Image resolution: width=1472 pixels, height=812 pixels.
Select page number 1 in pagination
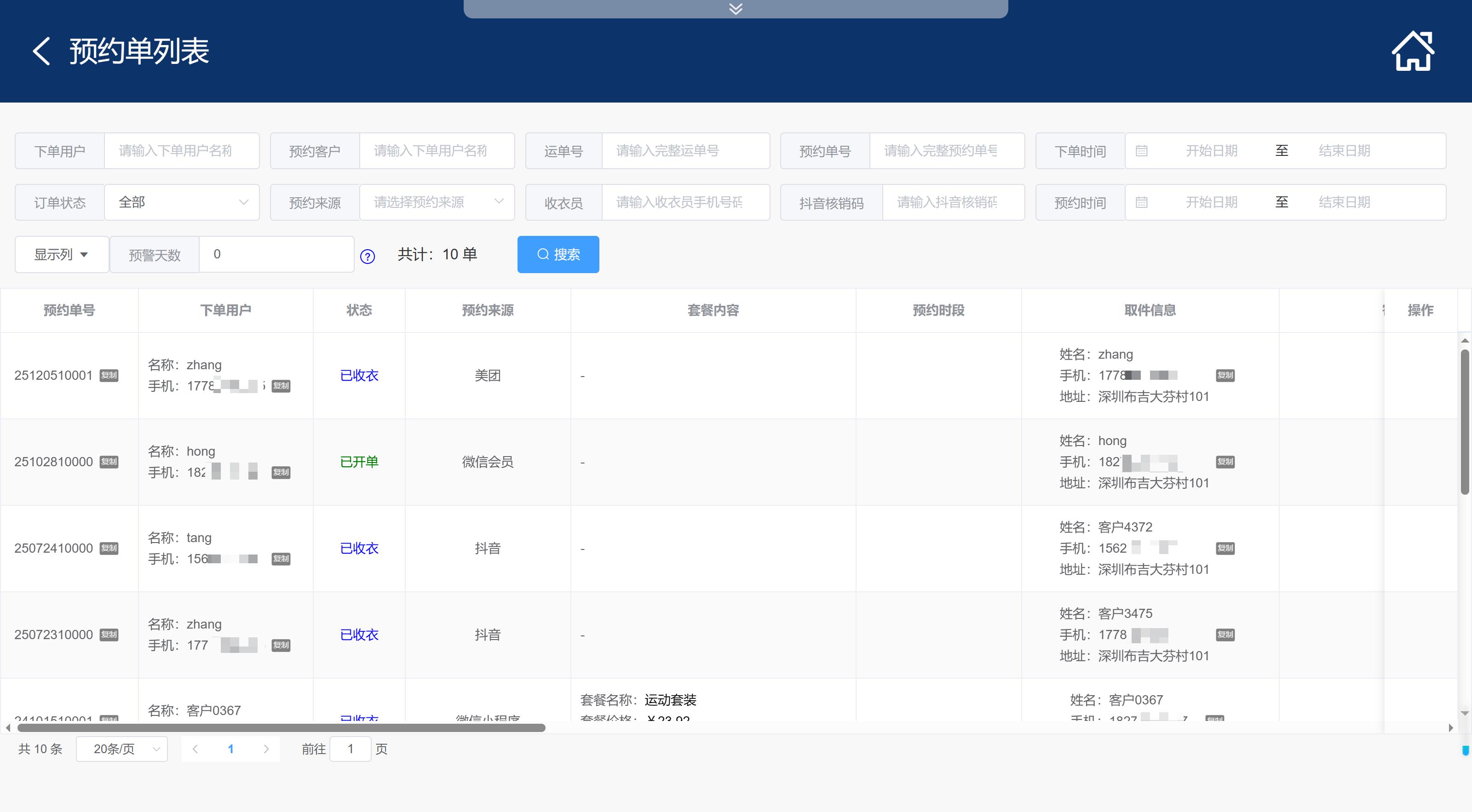tap(231, 749)
